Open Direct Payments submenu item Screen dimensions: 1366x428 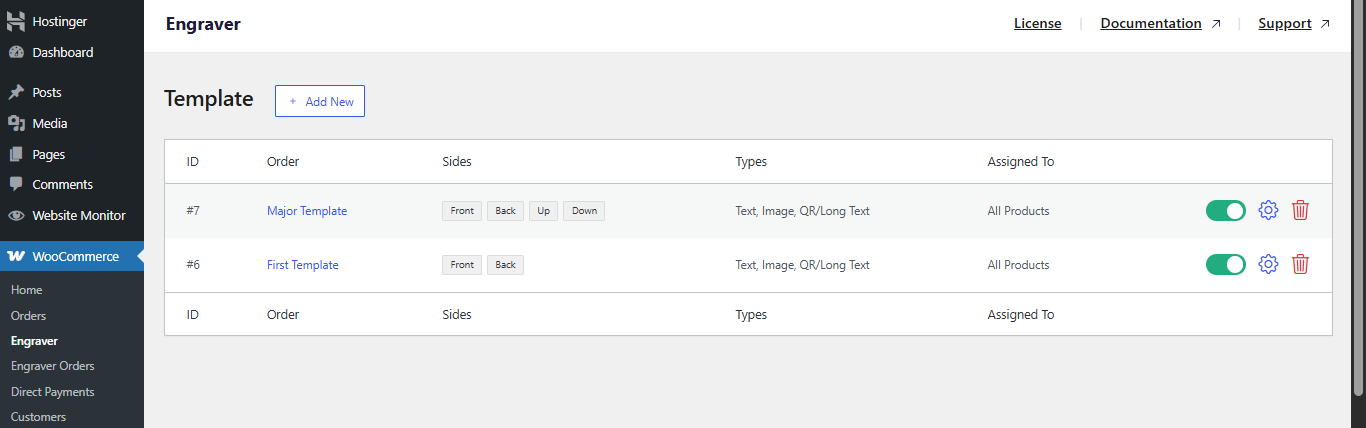pyautogui.click(x=53, y=392)
